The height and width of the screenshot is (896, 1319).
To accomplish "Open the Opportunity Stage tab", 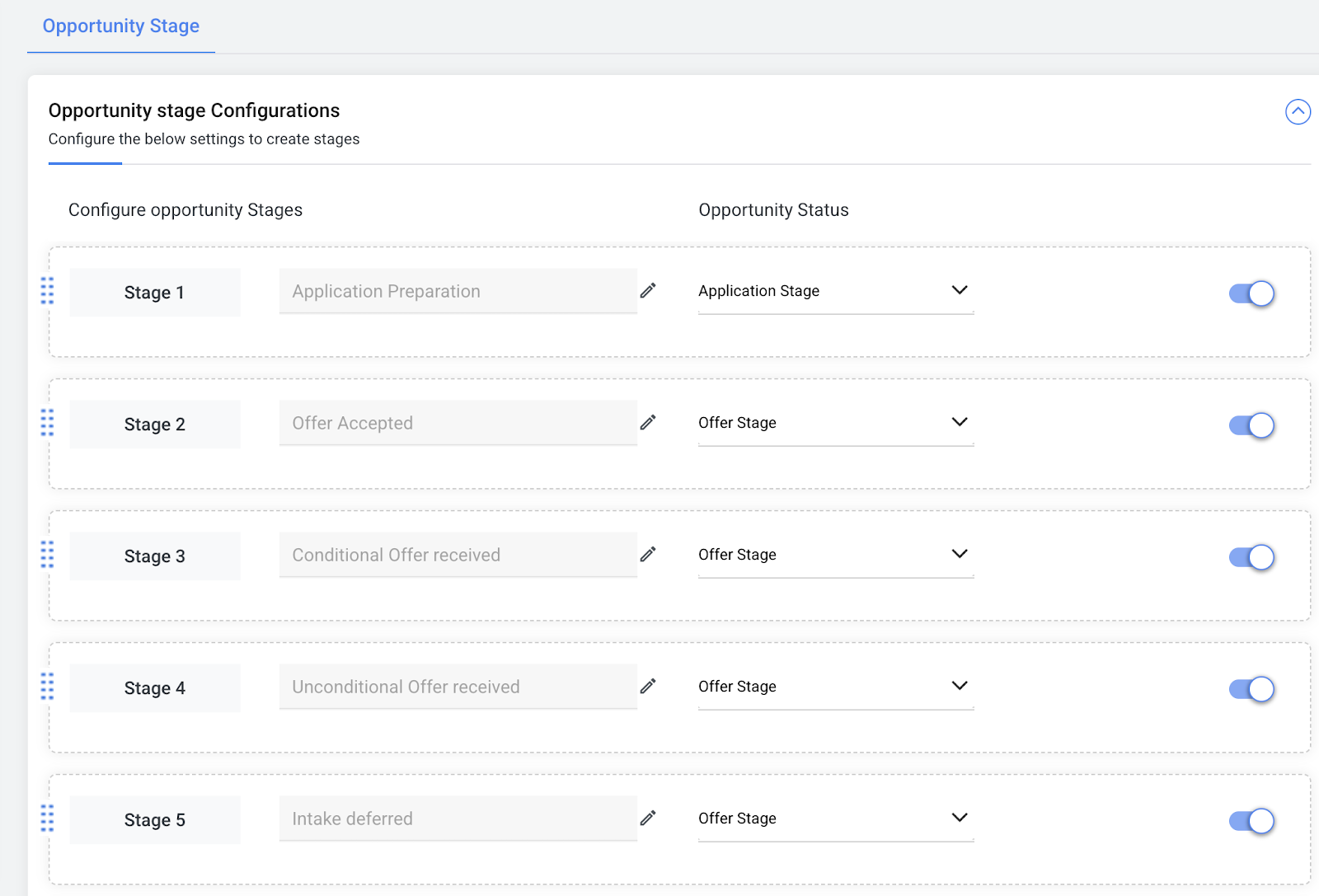I will [121, 26].
